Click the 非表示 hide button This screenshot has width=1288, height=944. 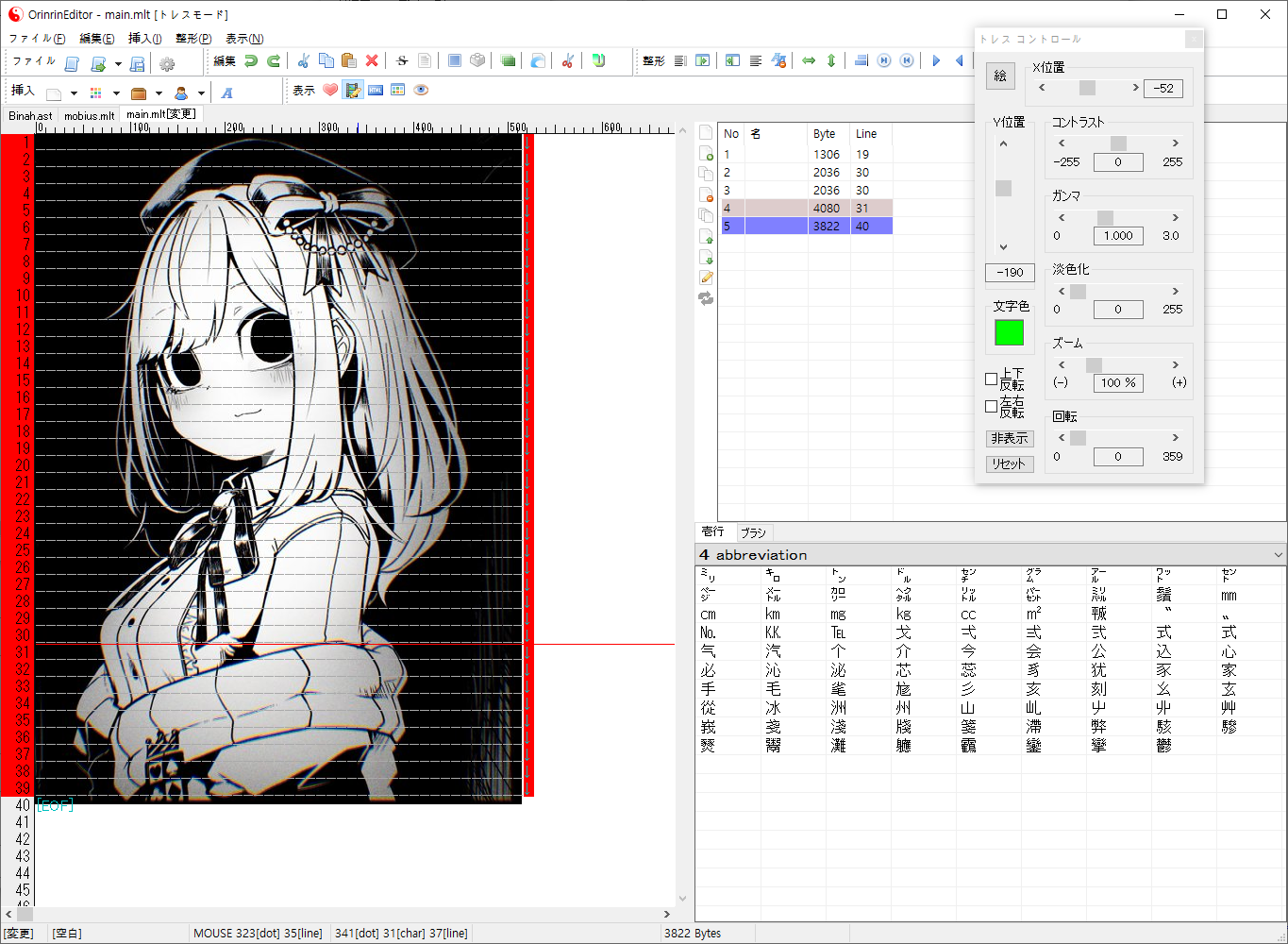[1010, 439]
